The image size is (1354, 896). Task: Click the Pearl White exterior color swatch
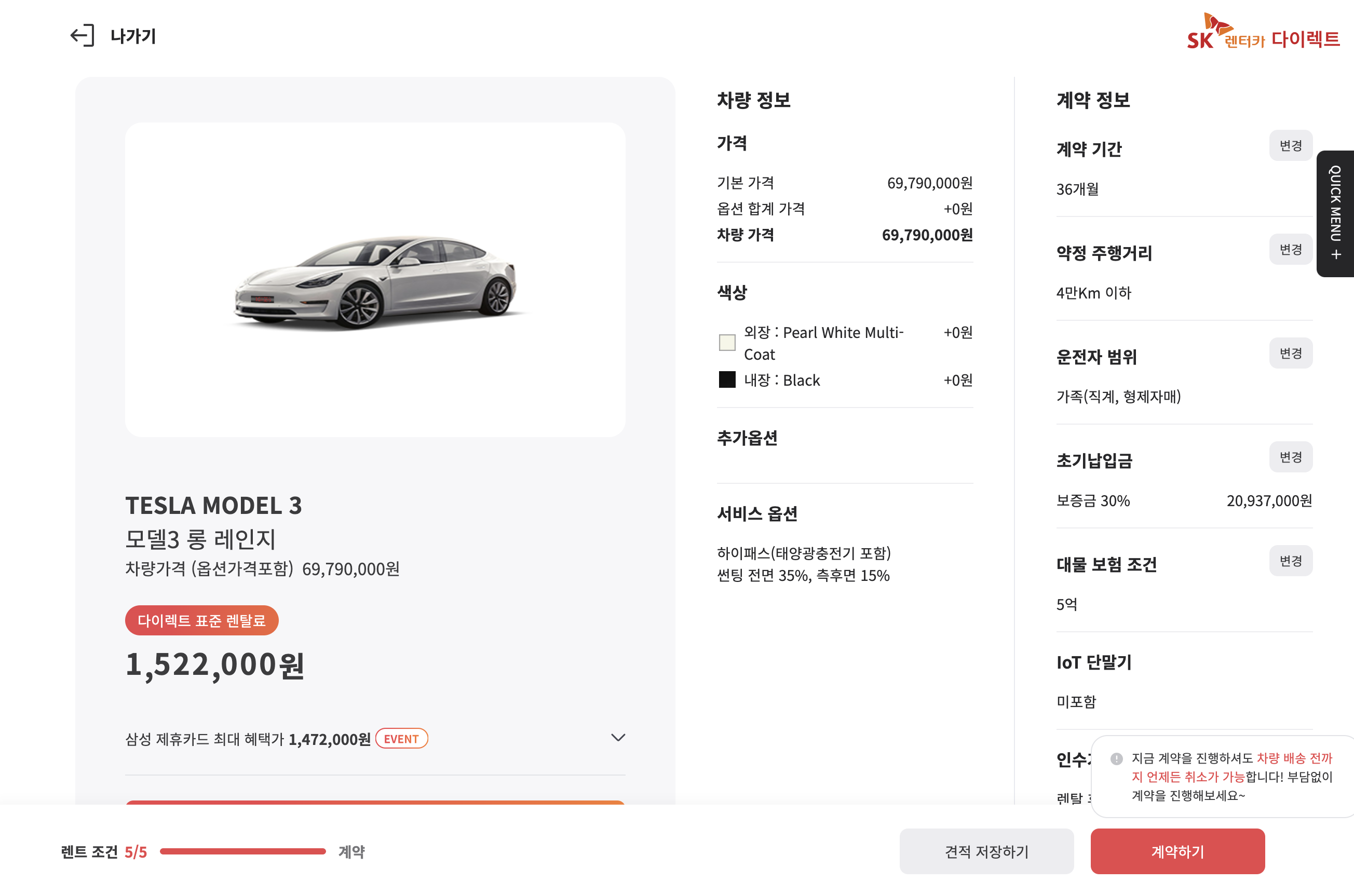coord(727,342)
